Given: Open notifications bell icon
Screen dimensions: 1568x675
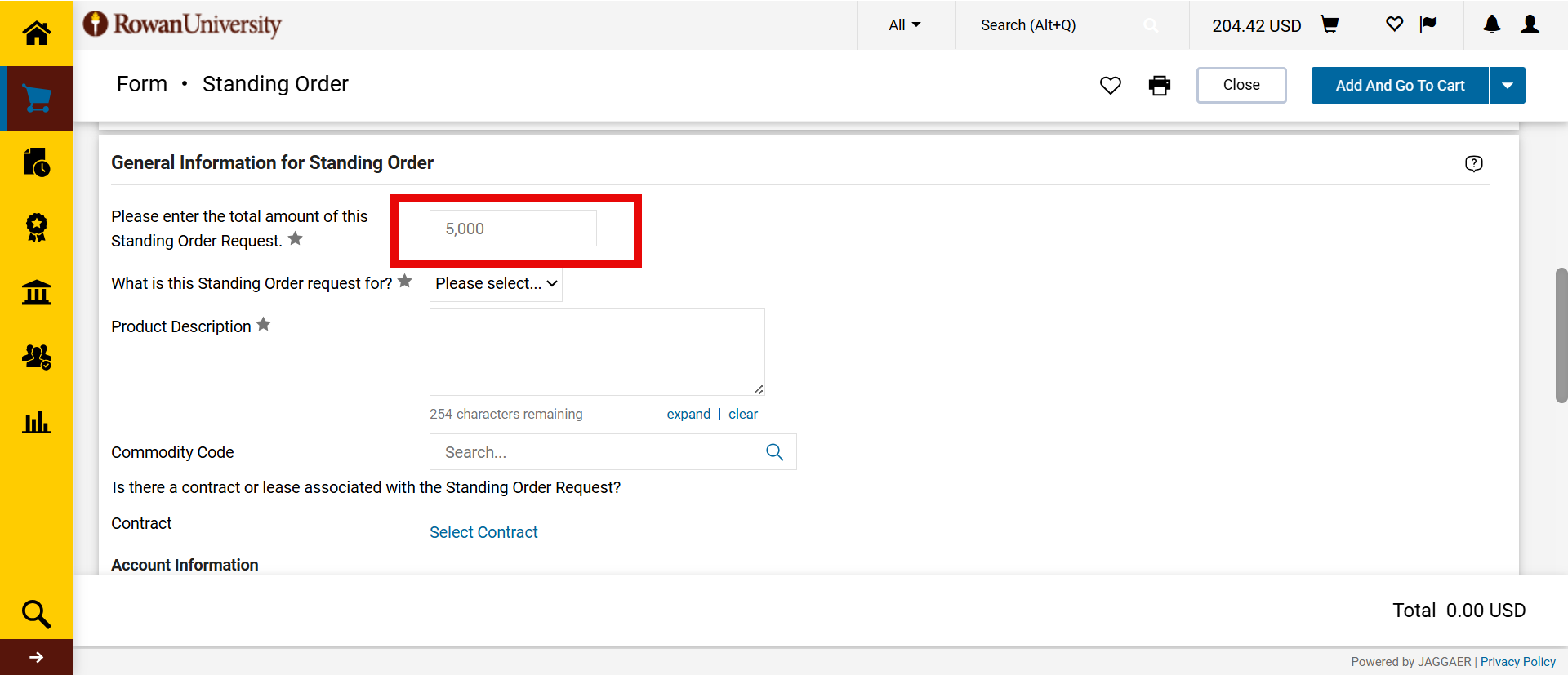Looking at the screenshot, I should tap(1491, 25).
